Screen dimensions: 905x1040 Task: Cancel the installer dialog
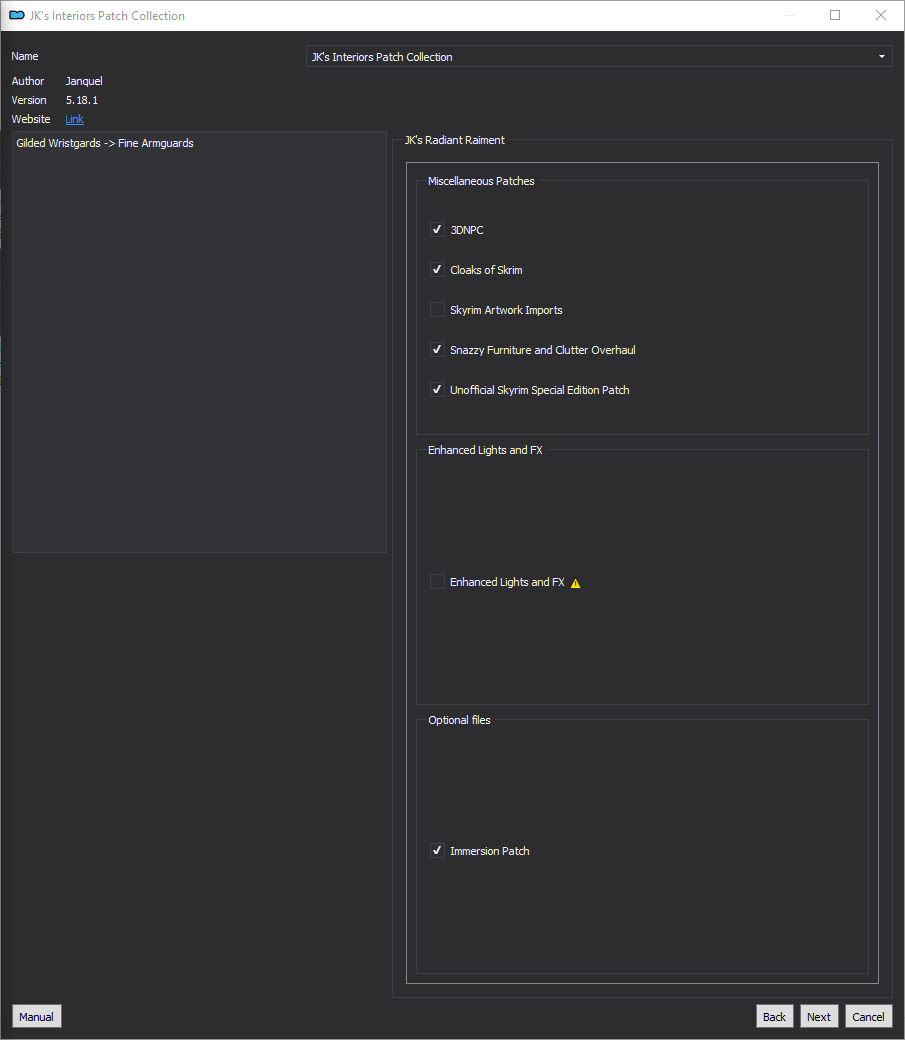(868, 1016)
